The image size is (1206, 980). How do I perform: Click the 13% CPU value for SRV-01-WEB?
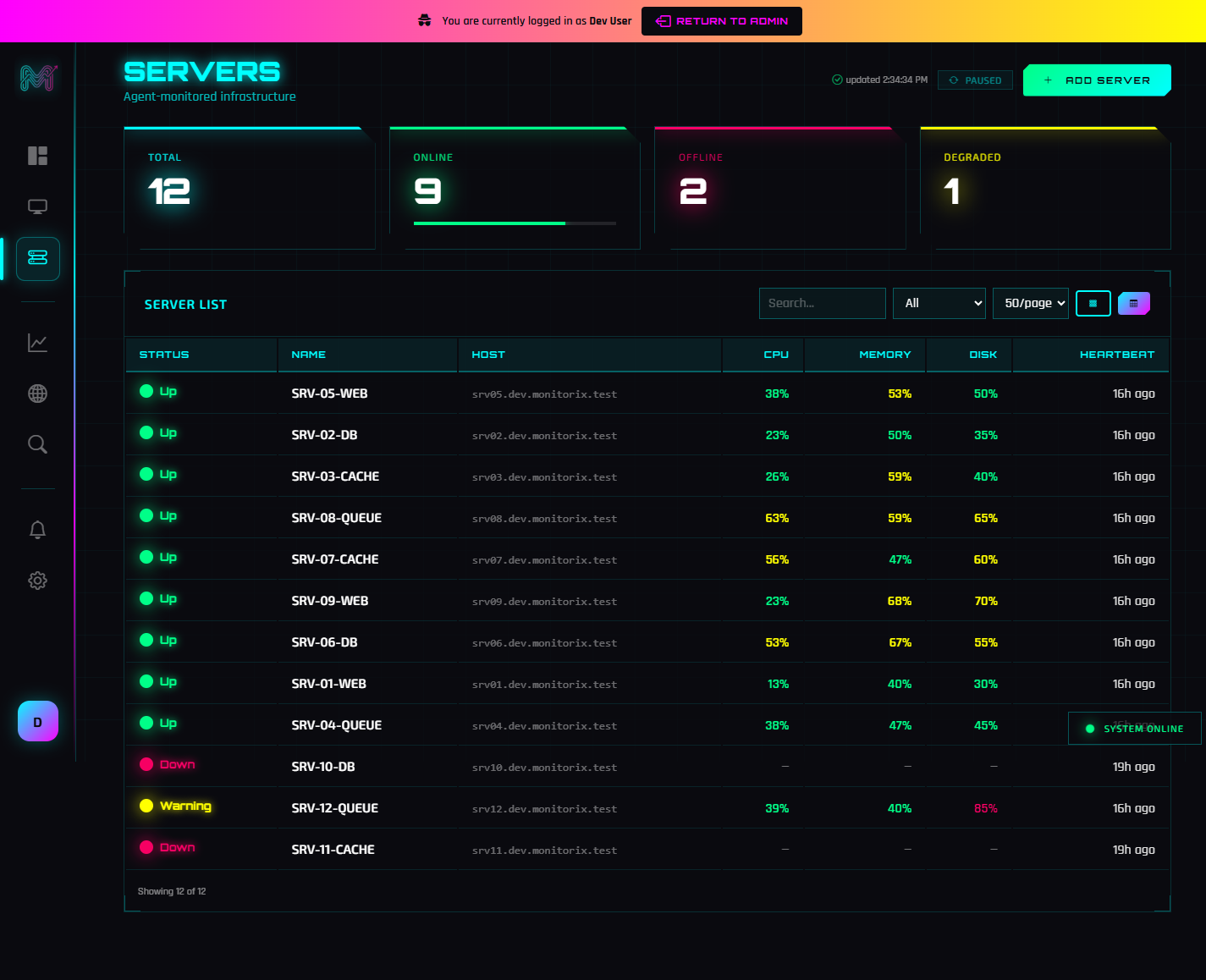coord(778,684)
